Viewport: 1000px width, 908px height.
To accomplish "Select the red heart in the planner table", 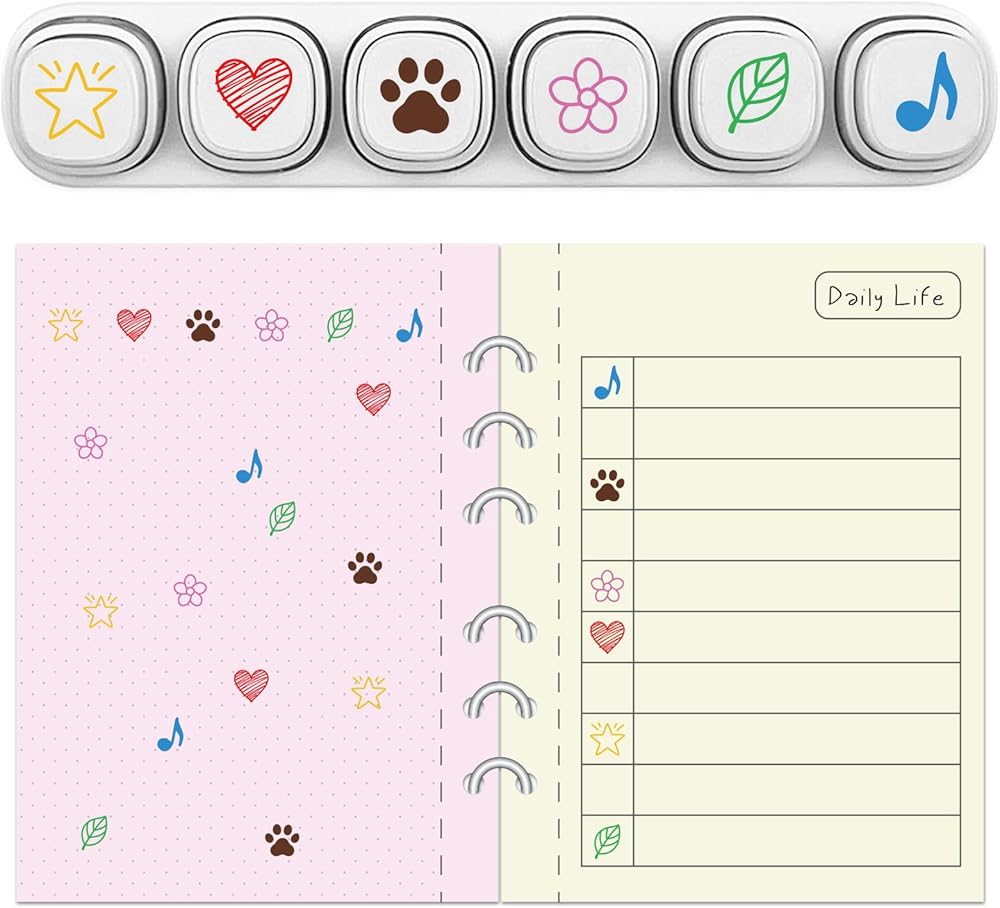I will click(x=607, y=636).
